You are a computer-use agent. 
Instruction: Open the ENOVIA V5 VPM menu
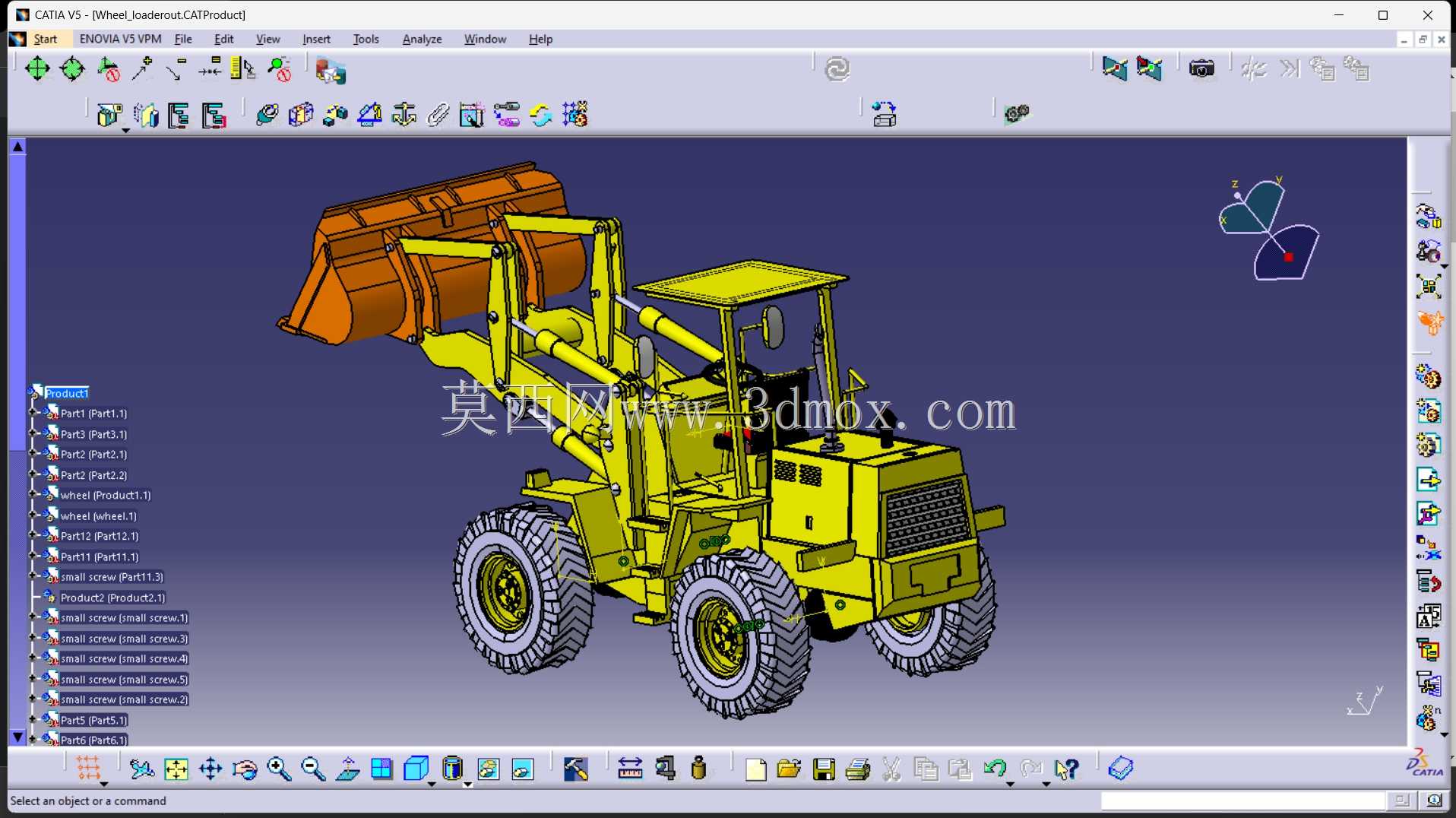tap(120, 39)
